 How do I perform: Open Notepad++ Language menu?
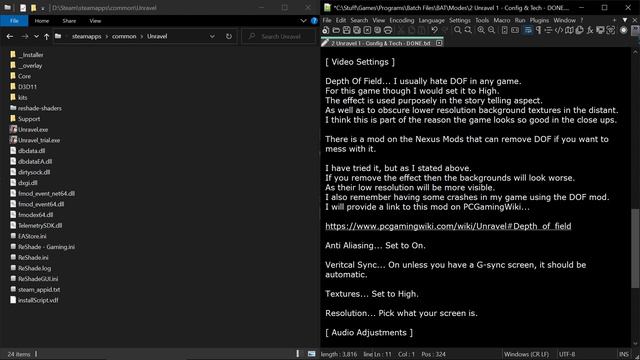click(431, 20)
